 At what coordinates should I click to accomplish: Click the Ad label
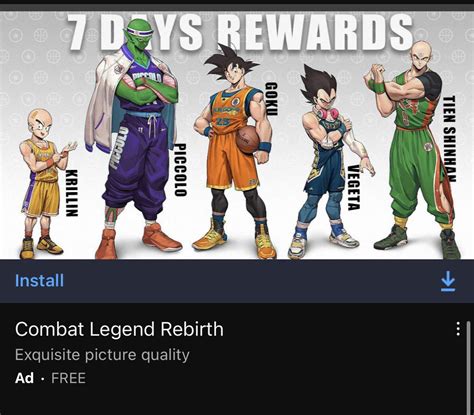[x=24, y=378]
